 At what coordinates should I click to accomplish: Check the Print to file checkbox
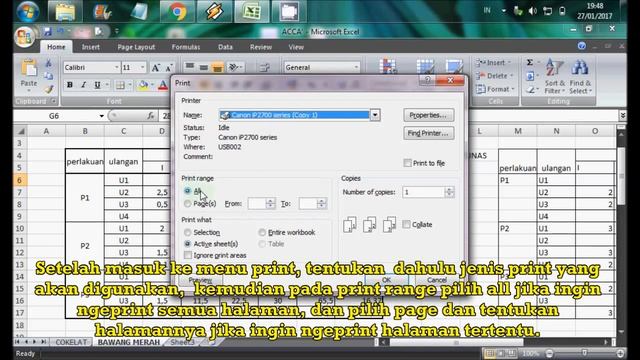pos(407,163)
